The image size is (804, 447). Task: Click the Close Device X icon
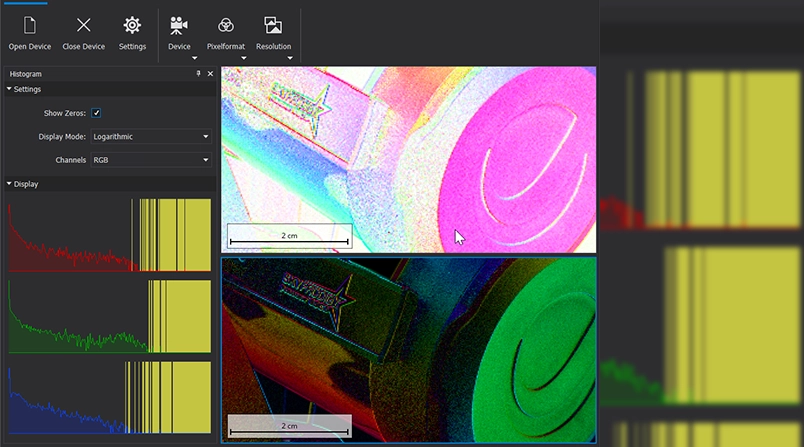pos(84,25)
